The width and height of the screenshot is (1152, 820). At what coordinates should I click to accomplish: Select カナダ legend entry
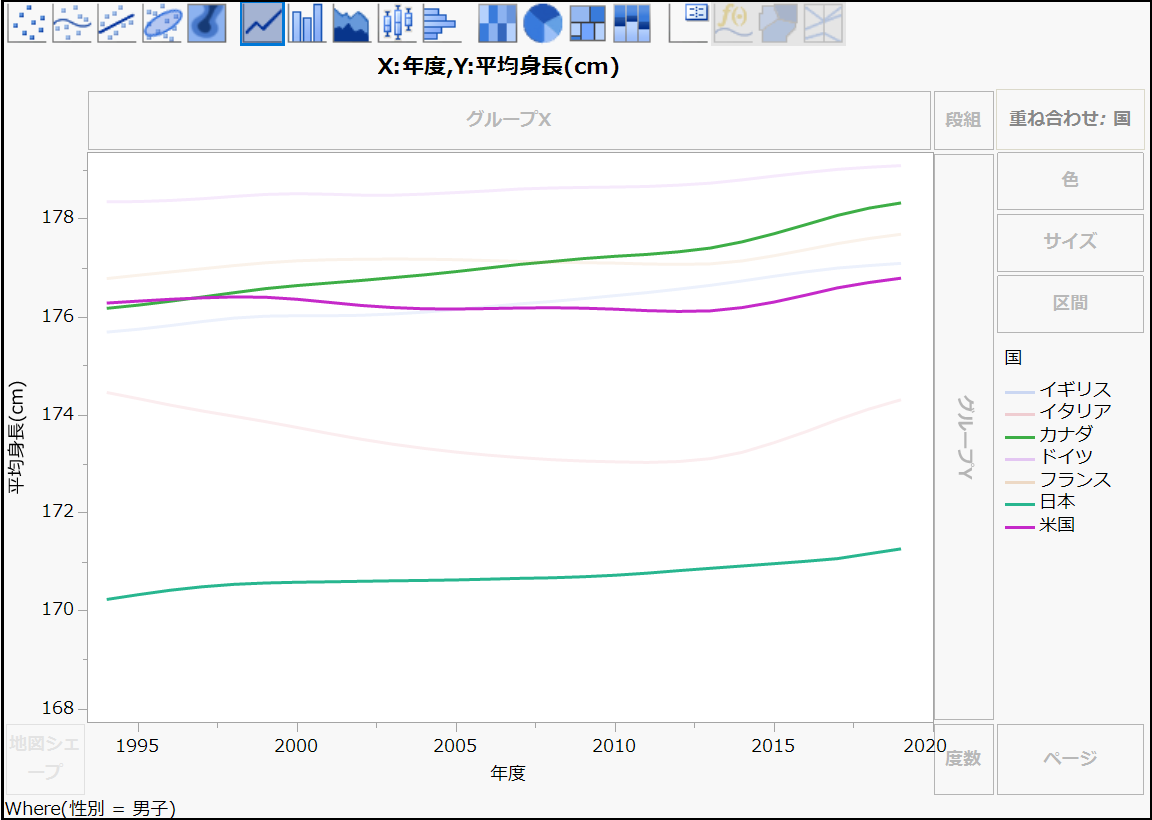(1065, 434)
